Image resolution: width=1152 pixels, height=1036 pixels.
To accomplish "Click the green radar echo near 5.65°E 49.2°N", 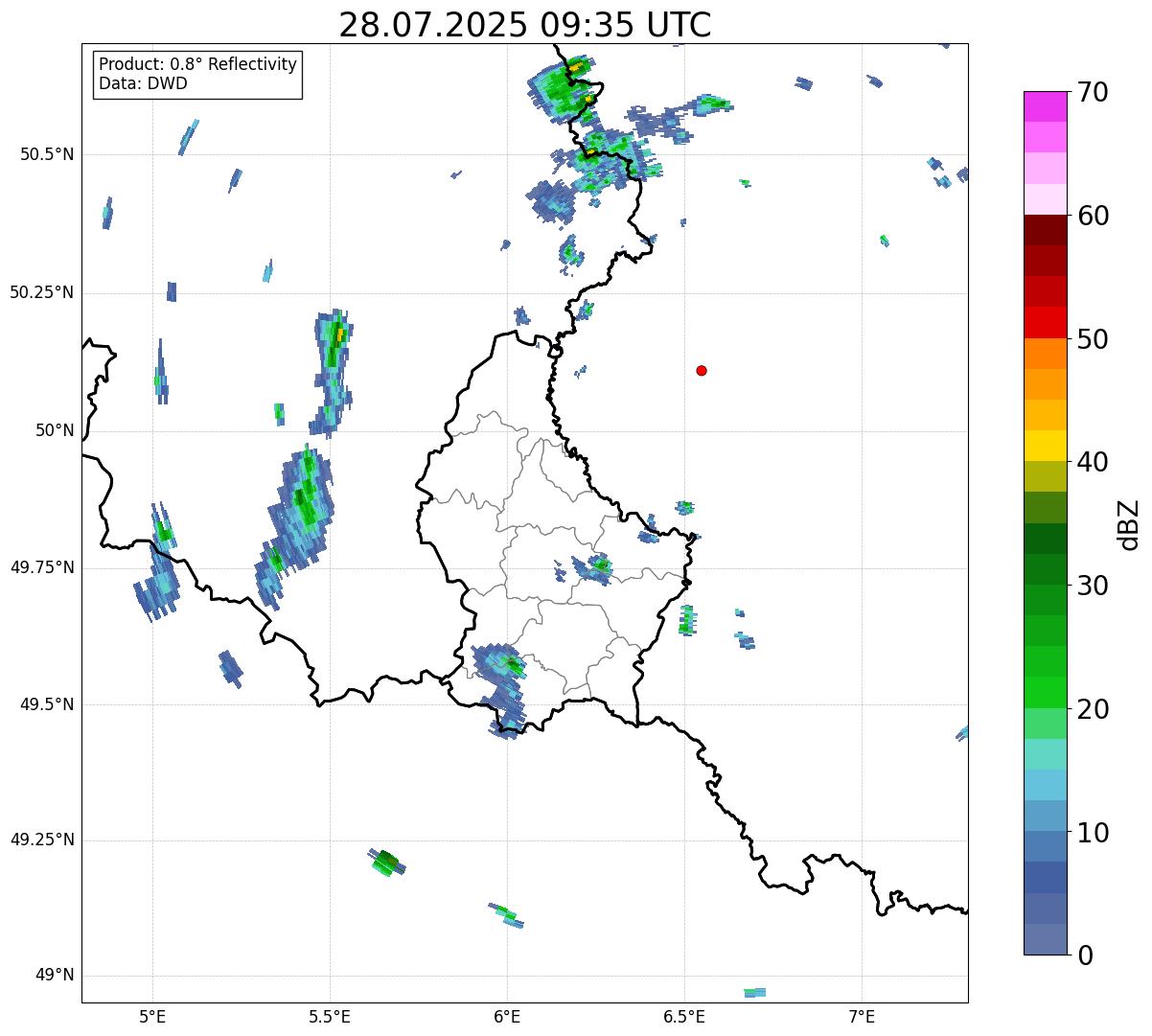I will pos(387,863).
